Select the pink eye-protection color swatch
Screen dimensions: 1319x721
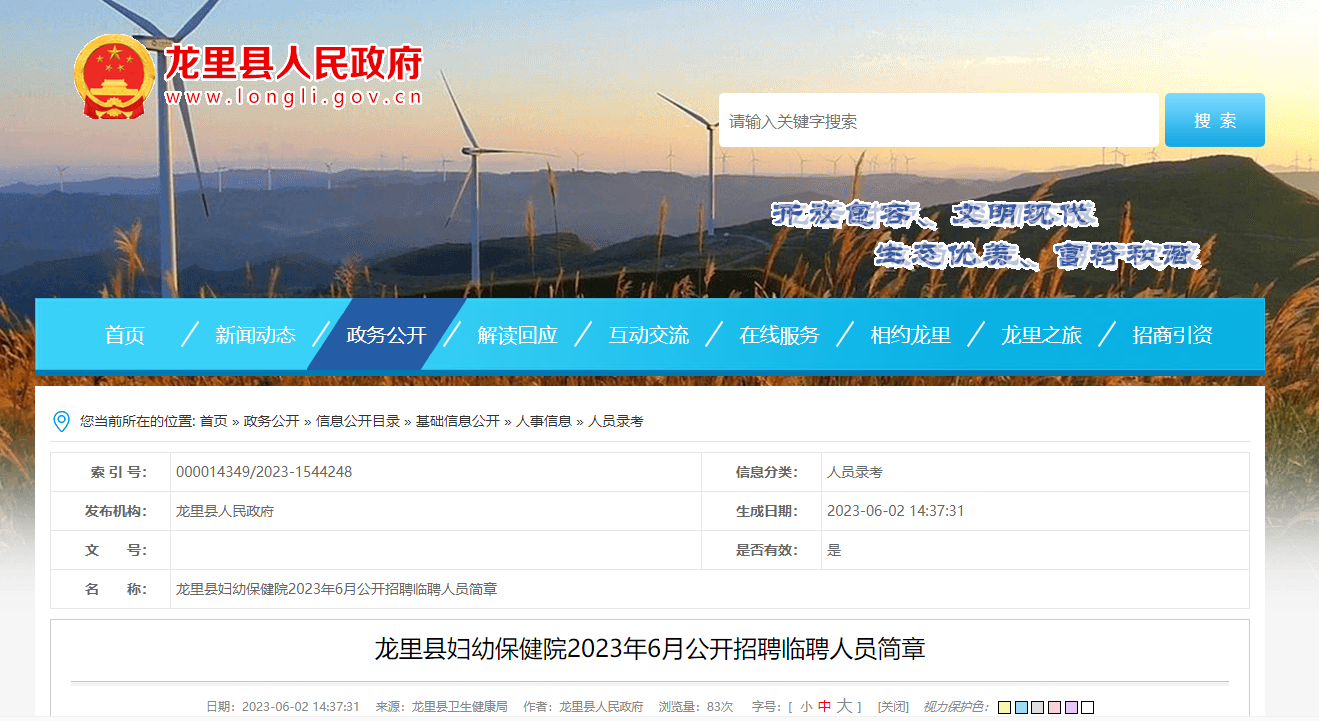pos(1054,708)
